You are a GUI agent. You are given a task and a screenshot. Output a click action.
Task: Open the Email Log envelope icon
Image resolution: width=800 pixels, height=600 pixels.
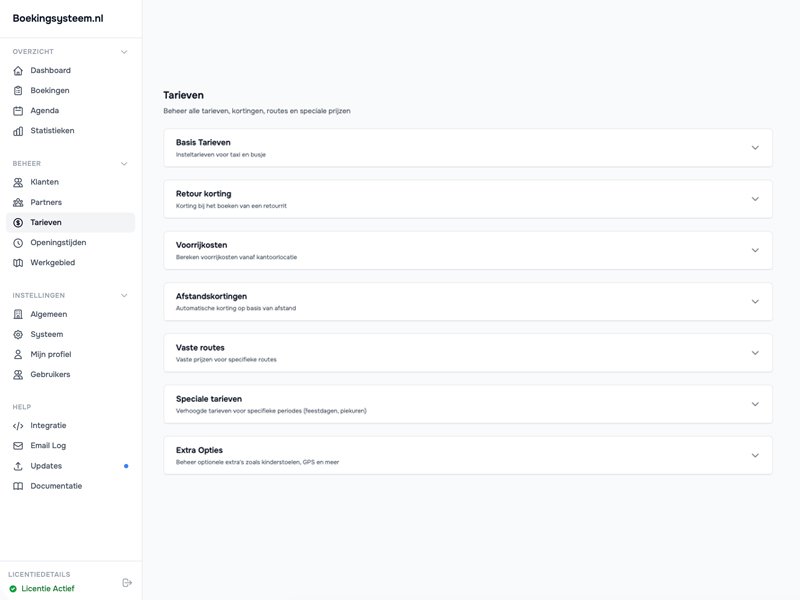coord(16,445)
